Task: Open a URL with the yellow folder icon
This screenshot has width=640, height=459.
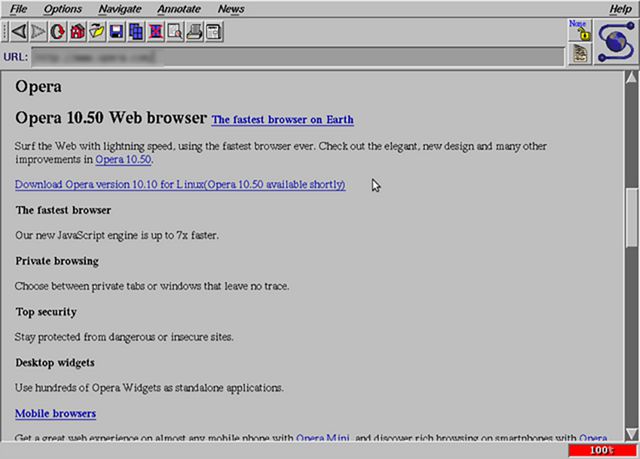Action: point(97,31)
